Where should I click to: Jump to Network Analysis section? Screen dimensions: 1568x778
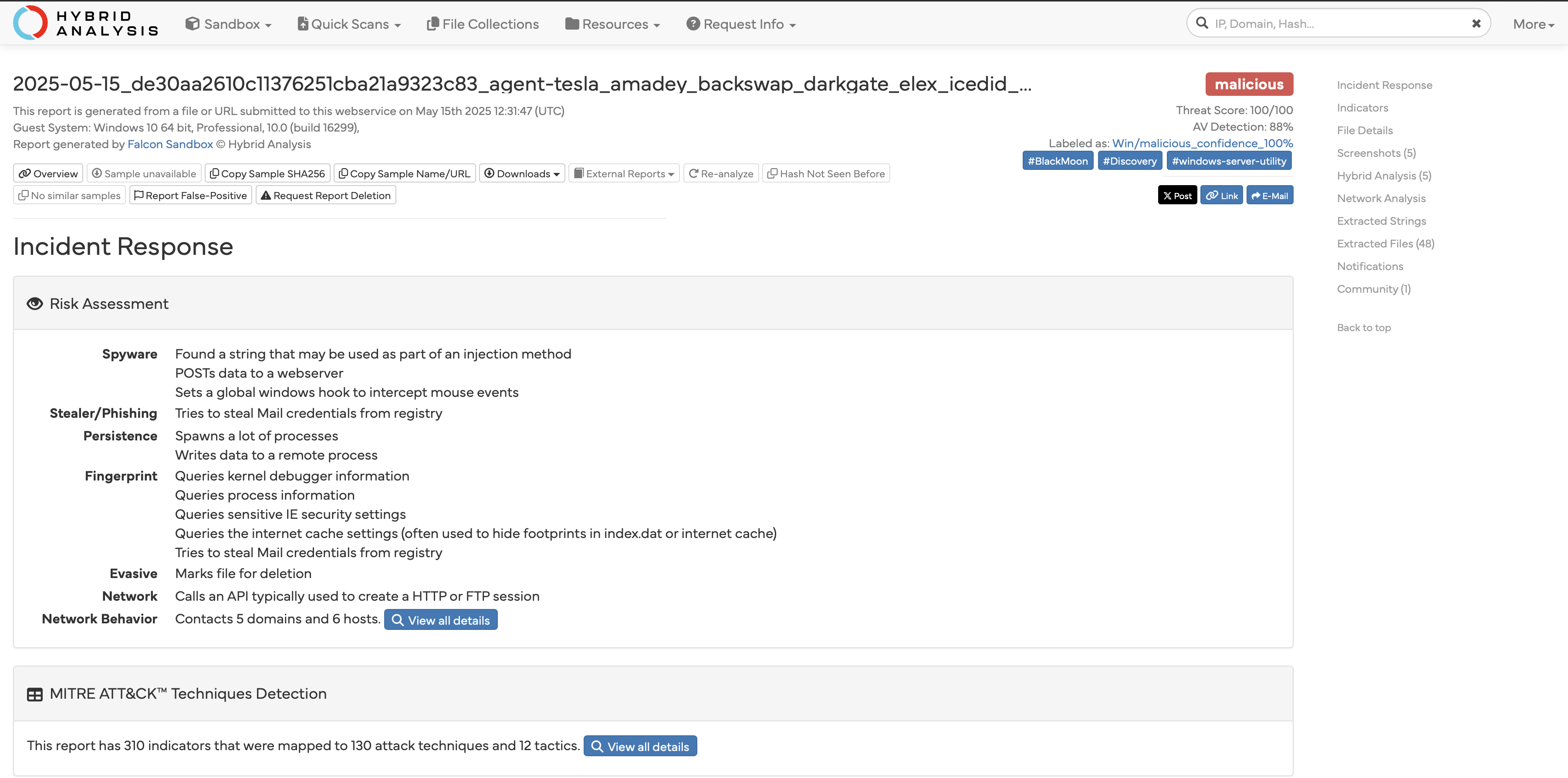(x=1381, y=199)
